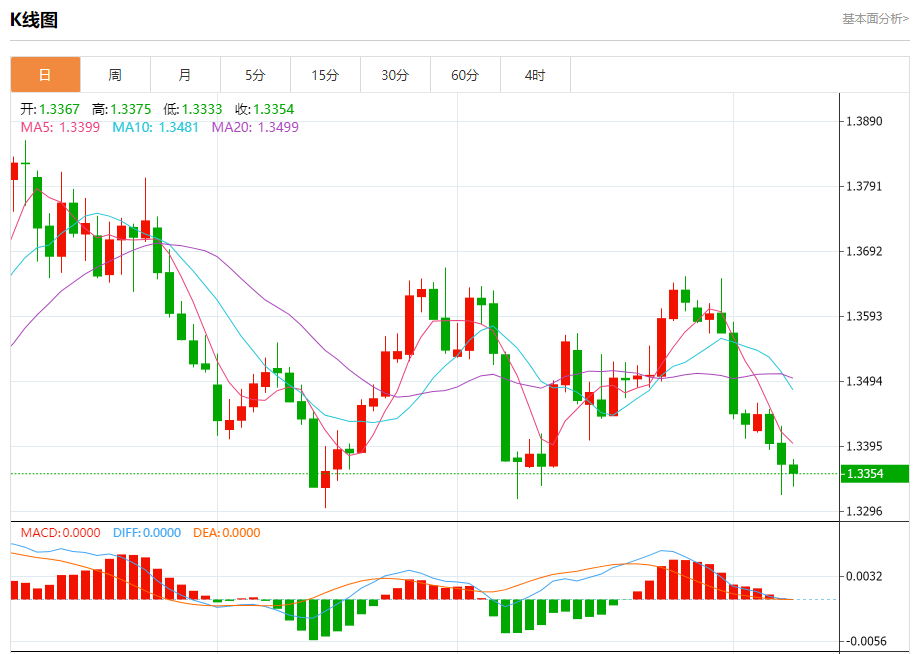Click the MA5: 1.3399 indicator label
Image resolution: width=921 pixels, height=654 pixels.
[60, 127]
